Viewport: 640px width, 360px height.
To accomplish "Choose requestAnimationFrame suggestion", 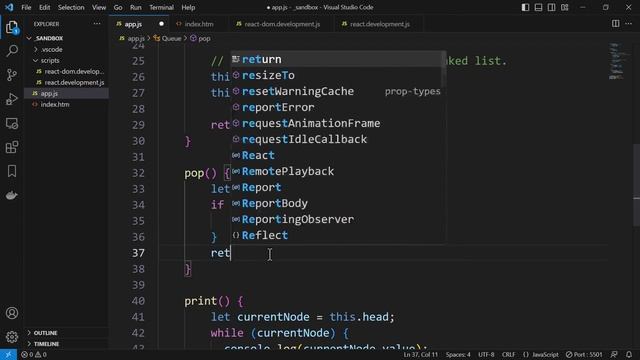I will tap(338, 123).
